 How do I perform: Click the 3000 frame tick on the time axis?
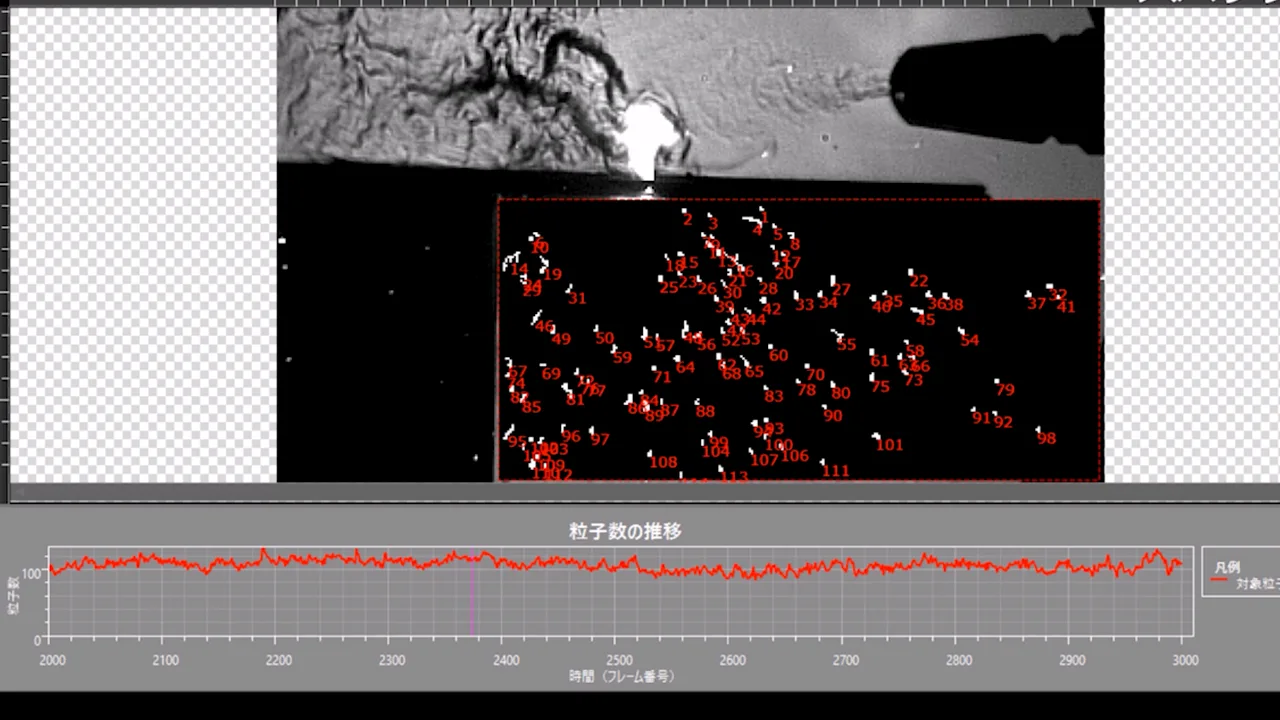click(1183, 660)
